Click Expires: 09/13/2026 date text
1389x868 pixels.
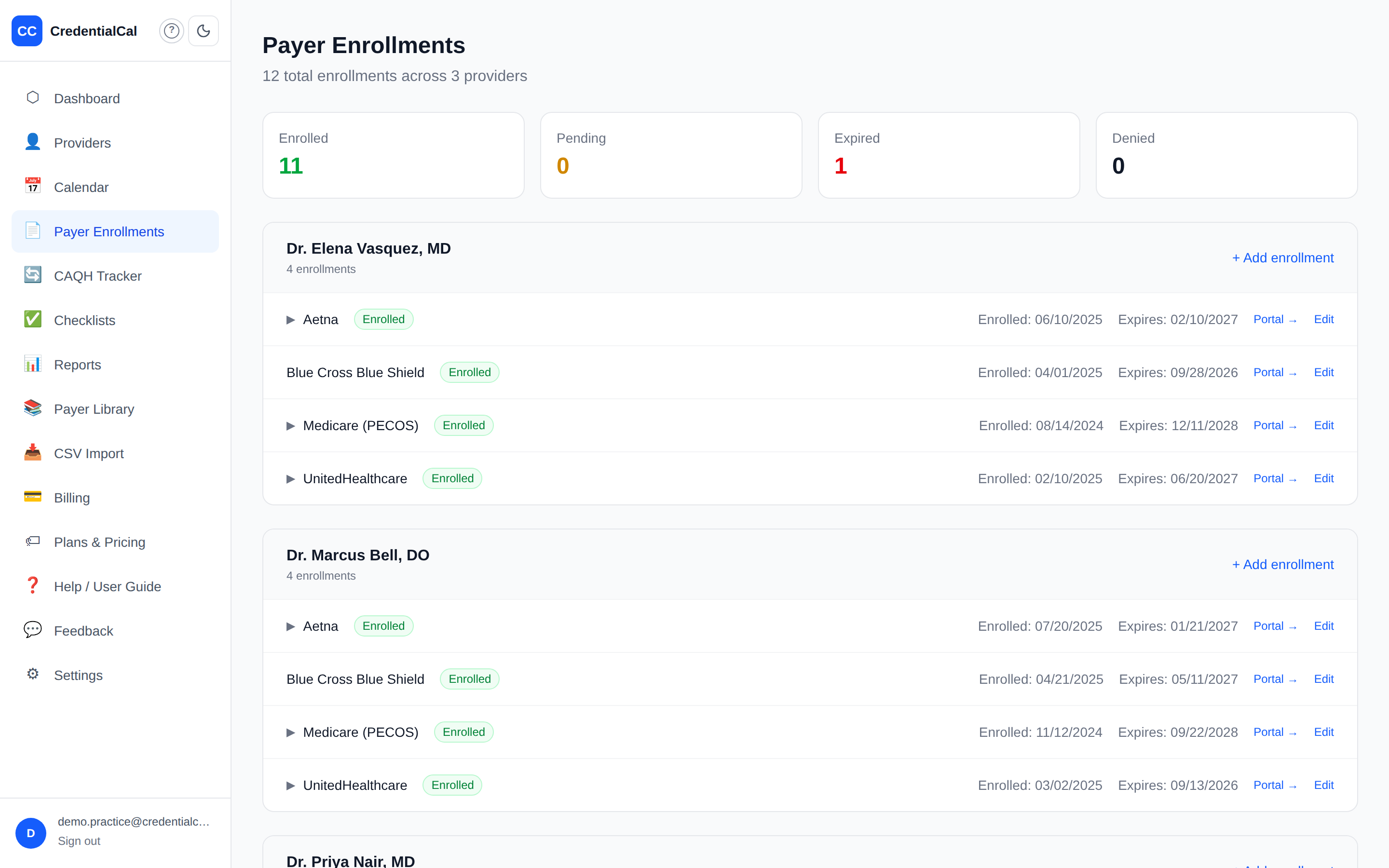point(1178,786)
